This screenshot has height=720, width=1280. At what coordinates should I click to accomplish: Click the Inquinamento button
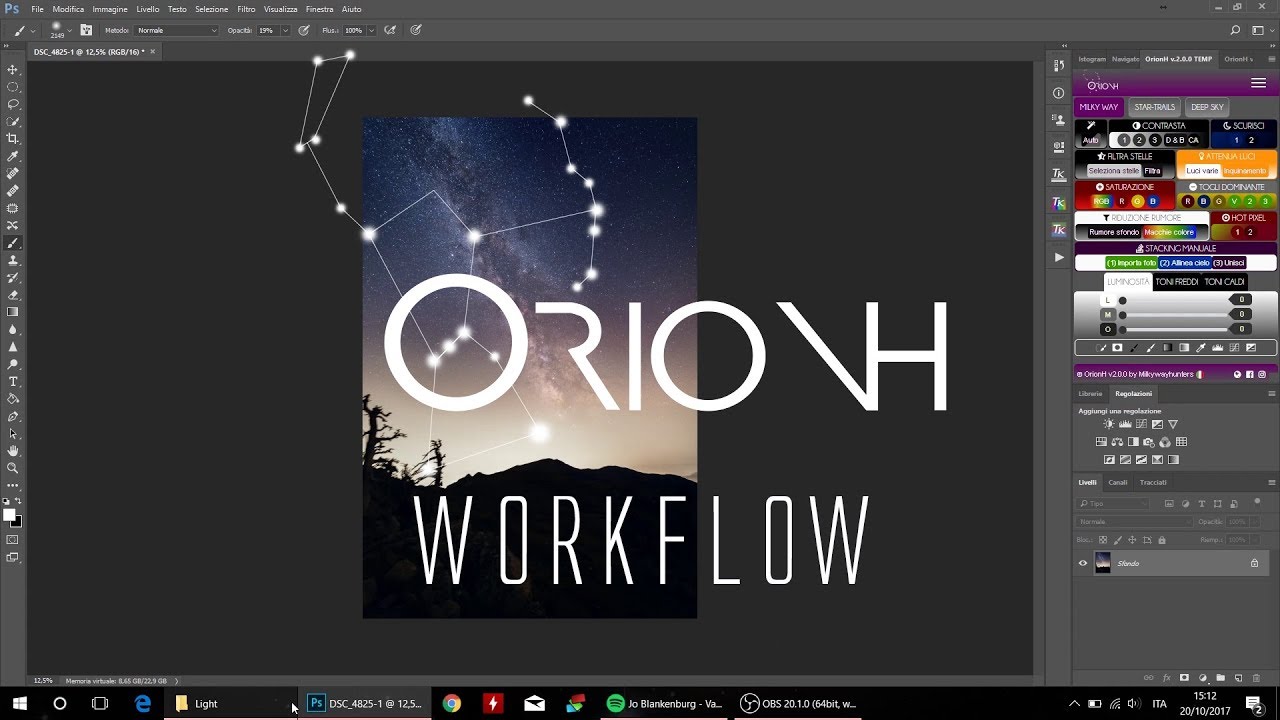[1245, 171]
